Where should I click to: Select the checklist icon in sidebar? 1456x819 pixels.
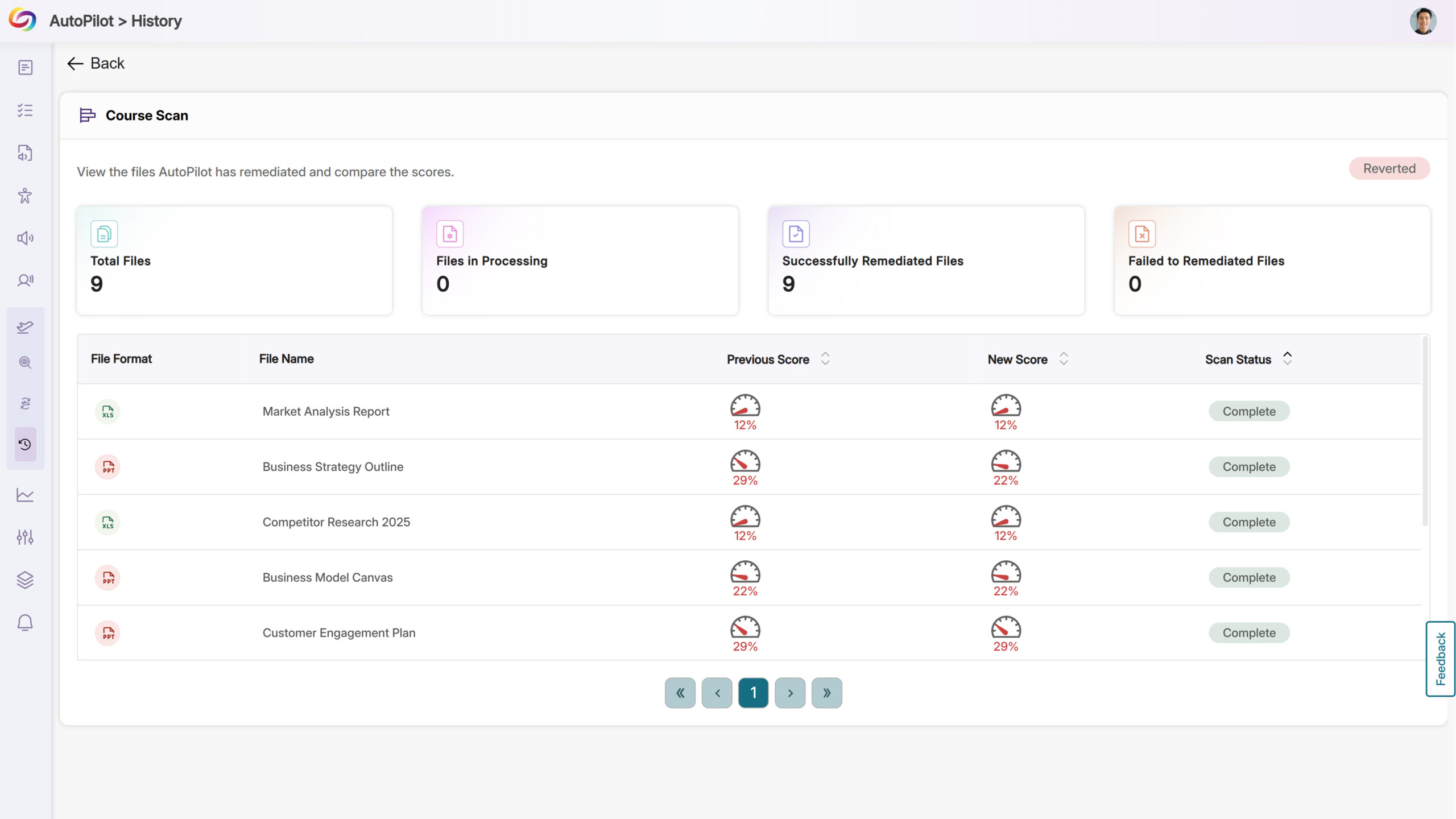coord(25,110)
